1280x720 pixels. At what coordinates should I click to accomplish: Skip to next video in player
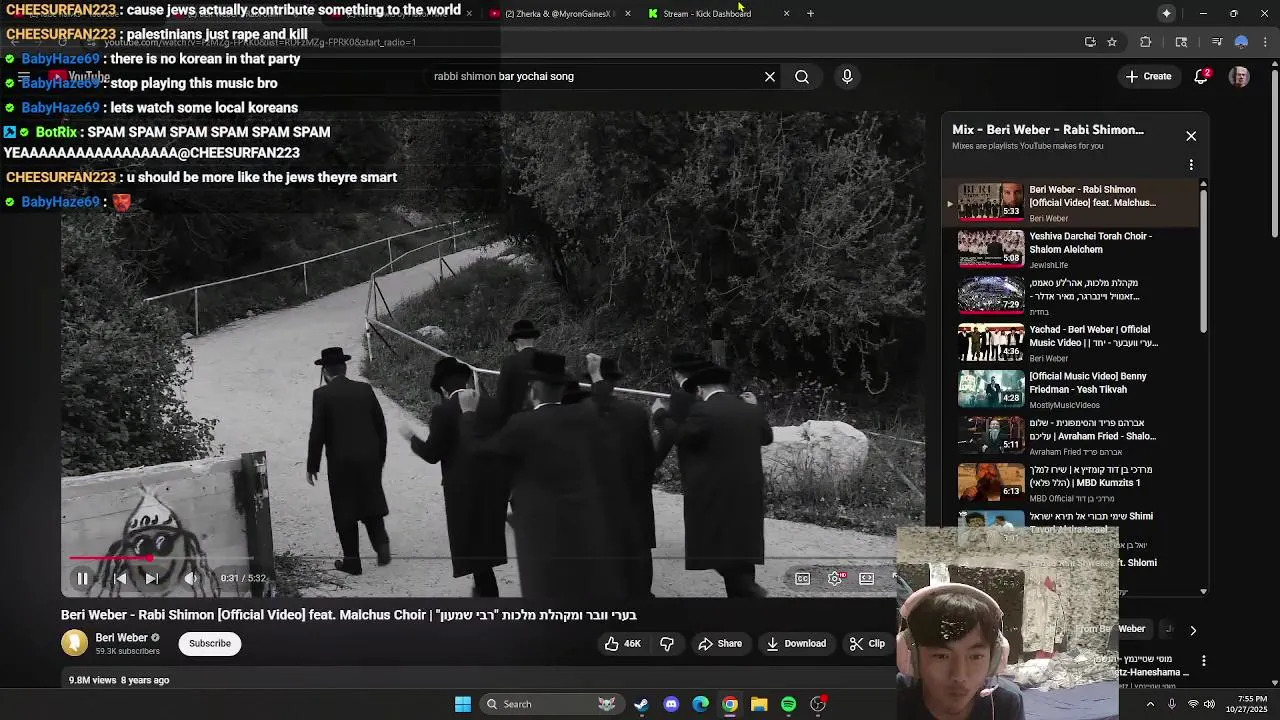point(151,578)
